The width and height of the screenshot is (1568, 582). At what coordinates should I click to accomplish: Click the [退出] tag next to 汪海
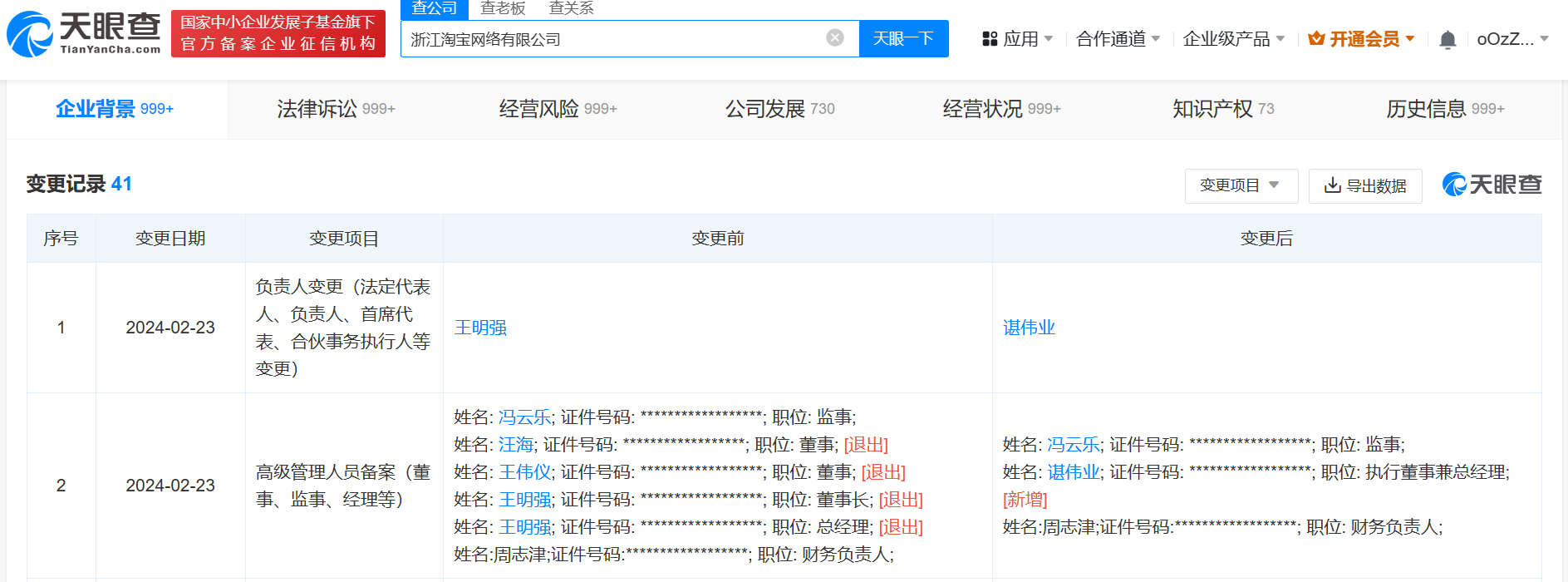point(866,445)
